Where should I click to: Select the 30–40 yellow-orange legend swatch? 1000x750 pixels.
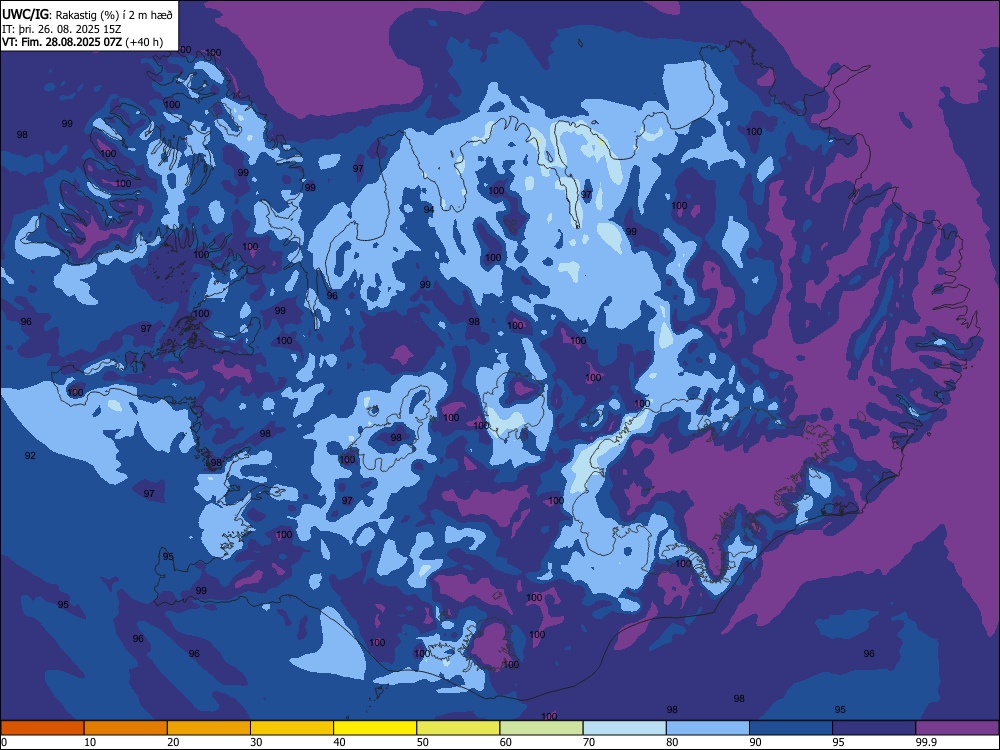click(x=292, y=728)
